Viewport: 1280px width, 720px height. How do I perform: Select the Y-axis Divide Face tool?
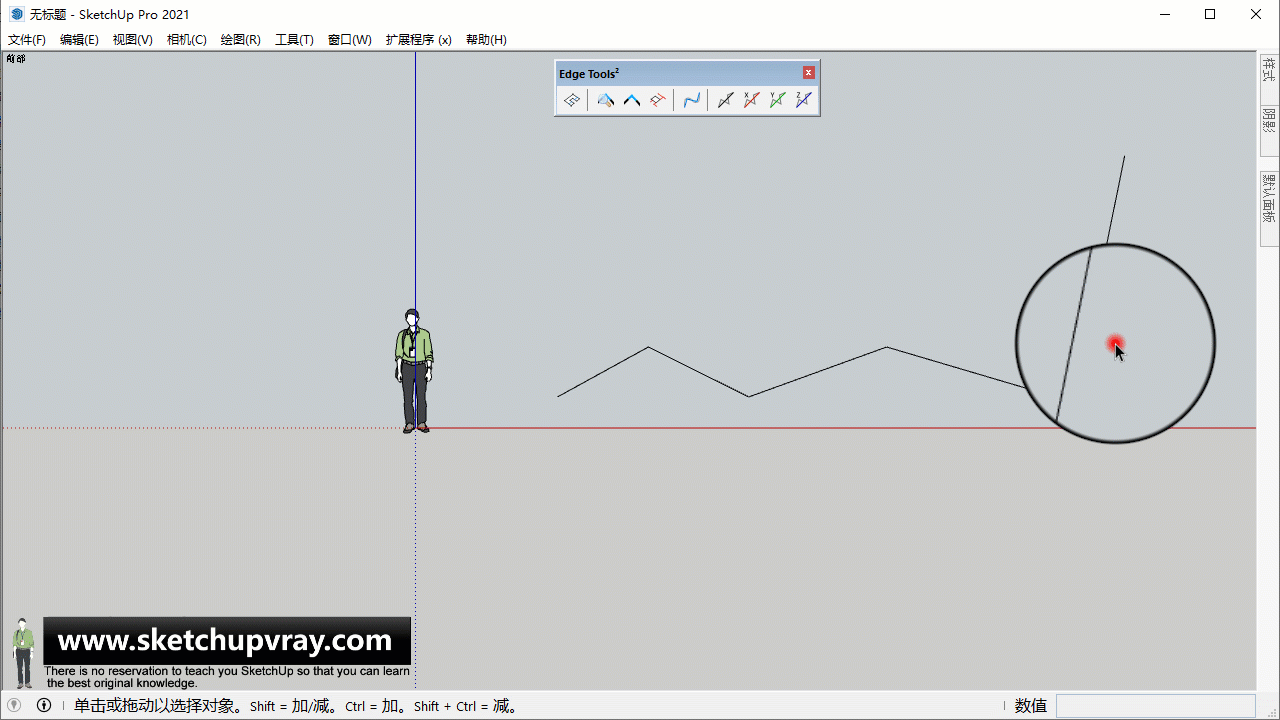[777, 100]
